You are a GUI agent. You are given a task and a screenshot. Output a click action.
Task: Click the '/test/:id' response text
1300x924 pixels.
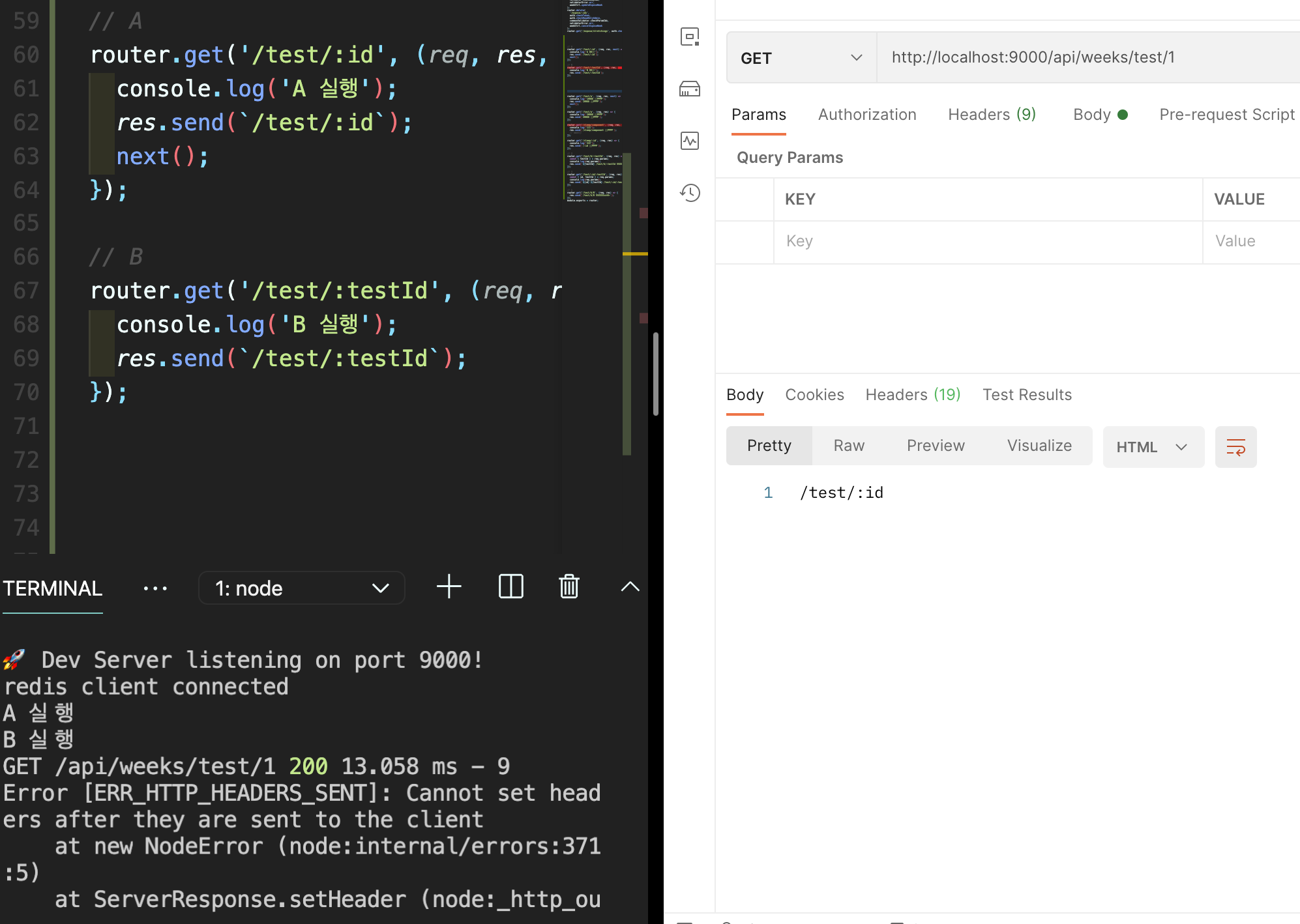pyautogui.click(x=841, y=493)
